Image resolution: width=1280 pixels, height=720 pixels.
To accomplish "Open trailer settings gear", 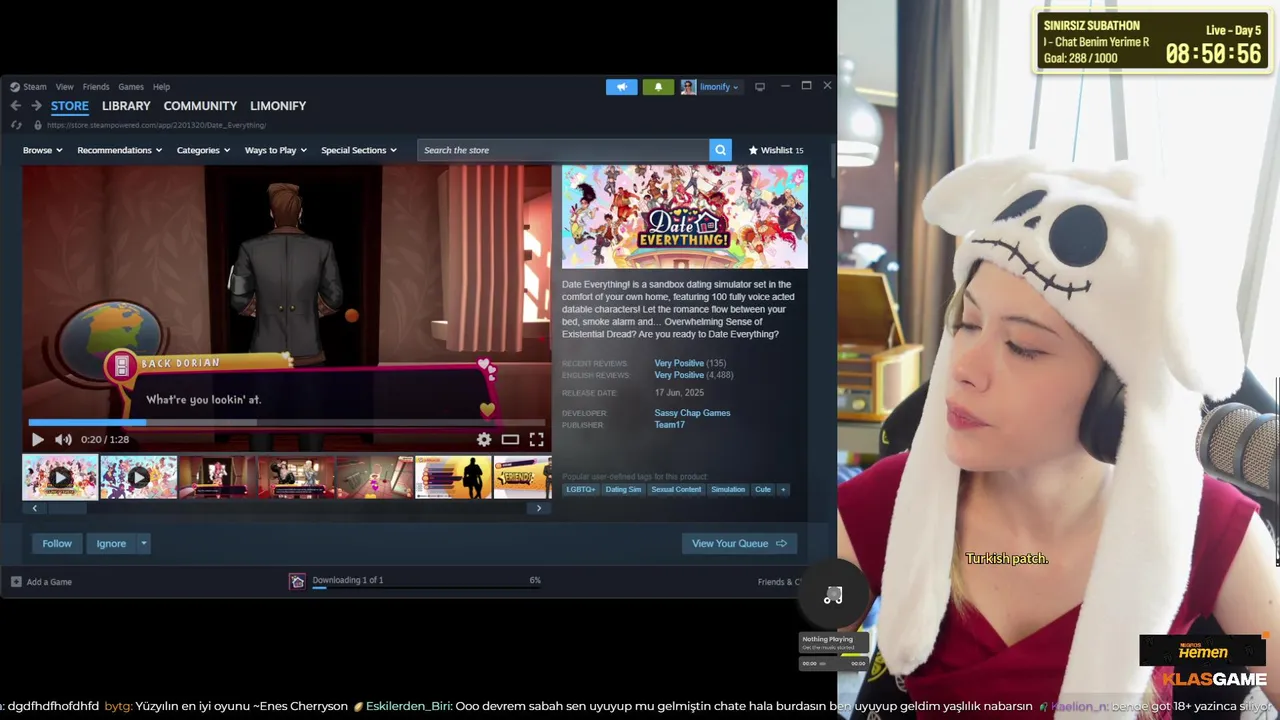I will tap(484, 439).
